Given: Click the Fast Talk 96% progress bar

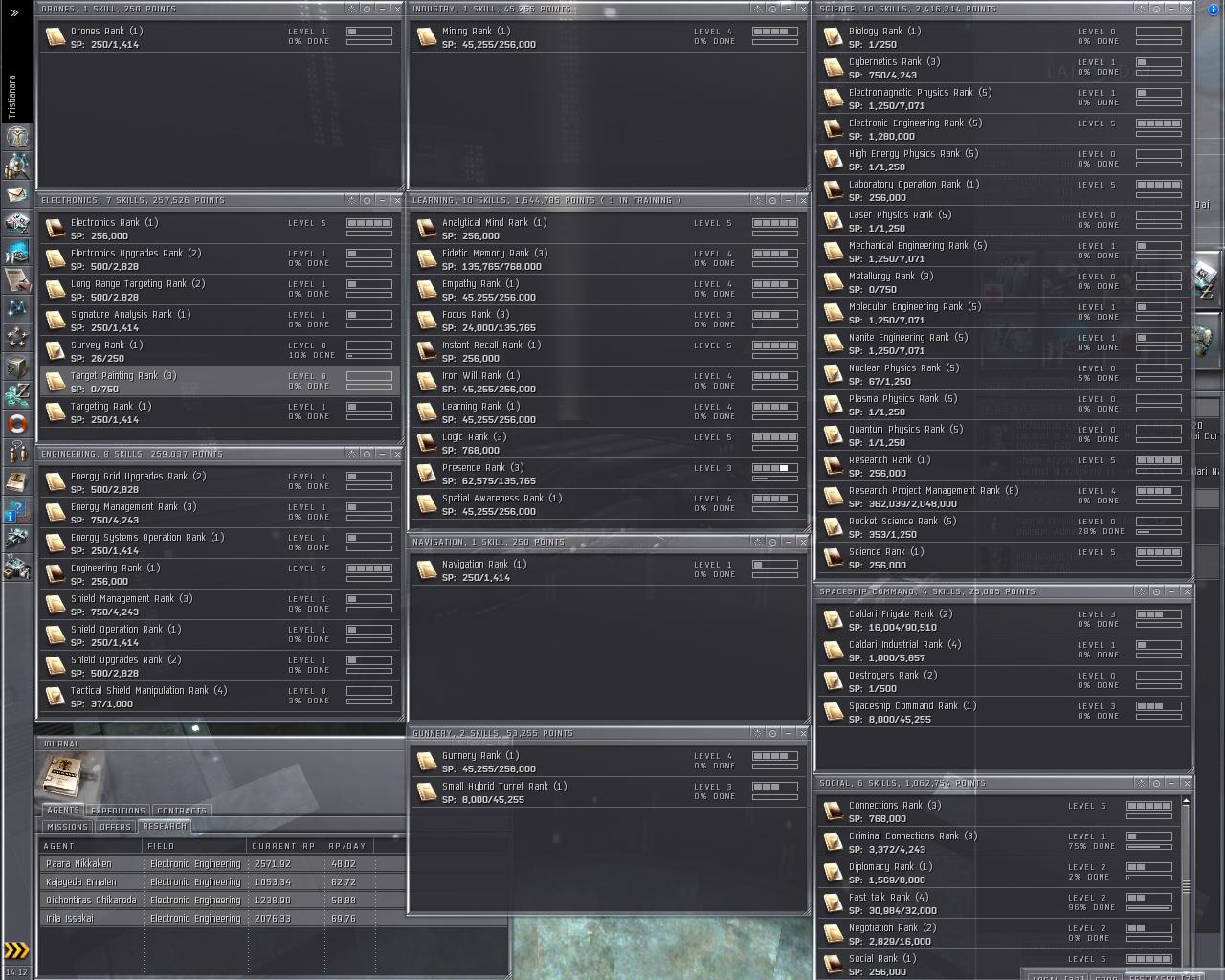Looking at the screenshot, I should pyautogui.click(x=1149, y=907).
